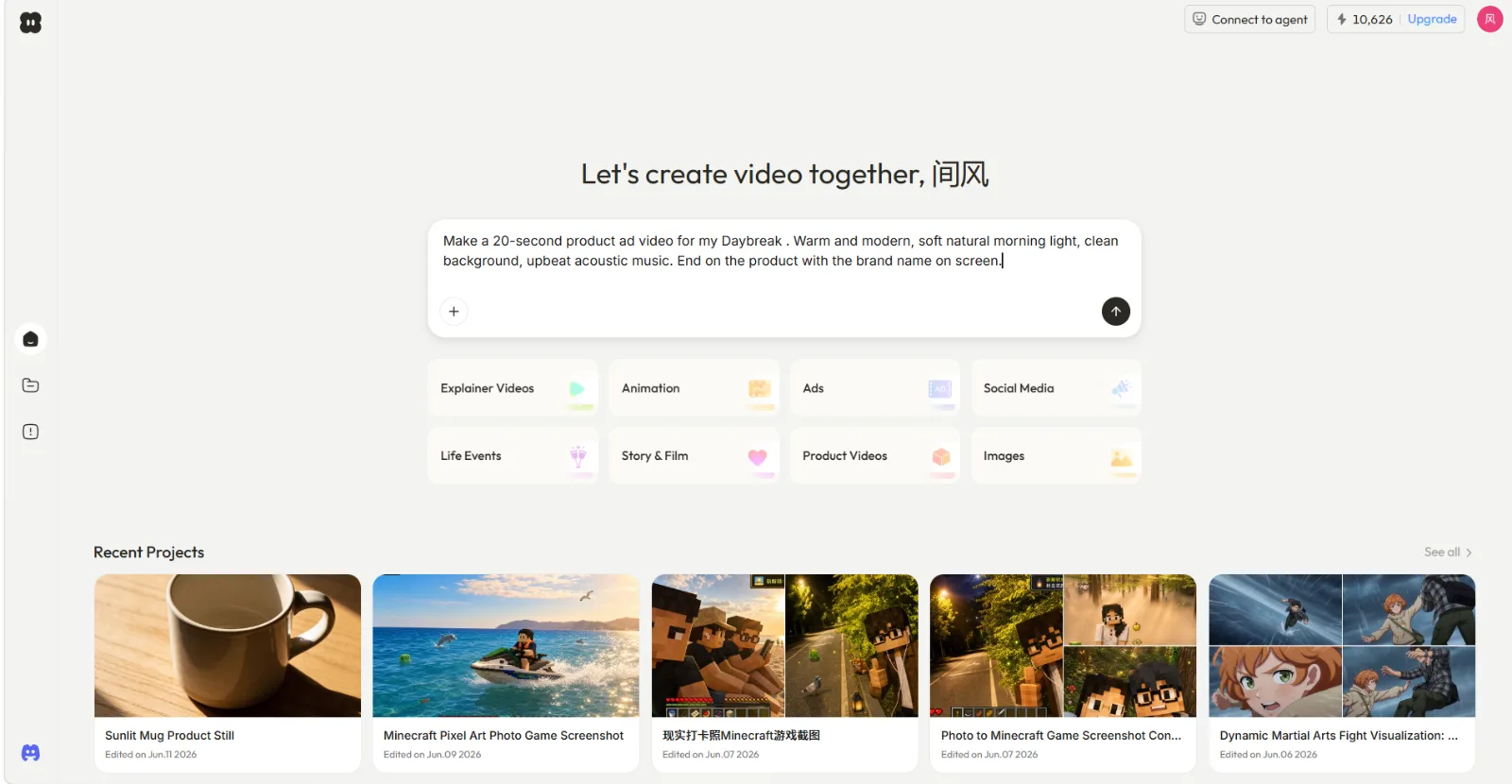
Task: Select the Animation category
Action: 694,388
